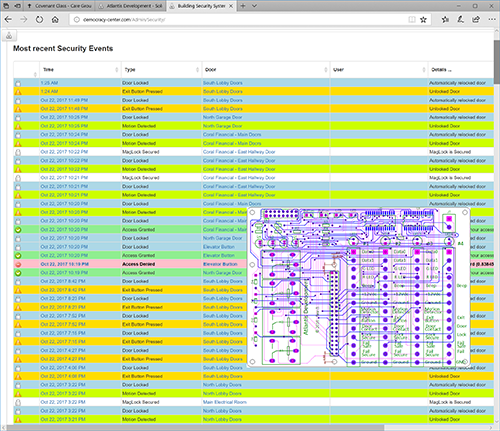Viewport: 500px width, 431px height.
Task: Click the browser forward arrow
Action: pyautogui.click(x=24, y=20)
